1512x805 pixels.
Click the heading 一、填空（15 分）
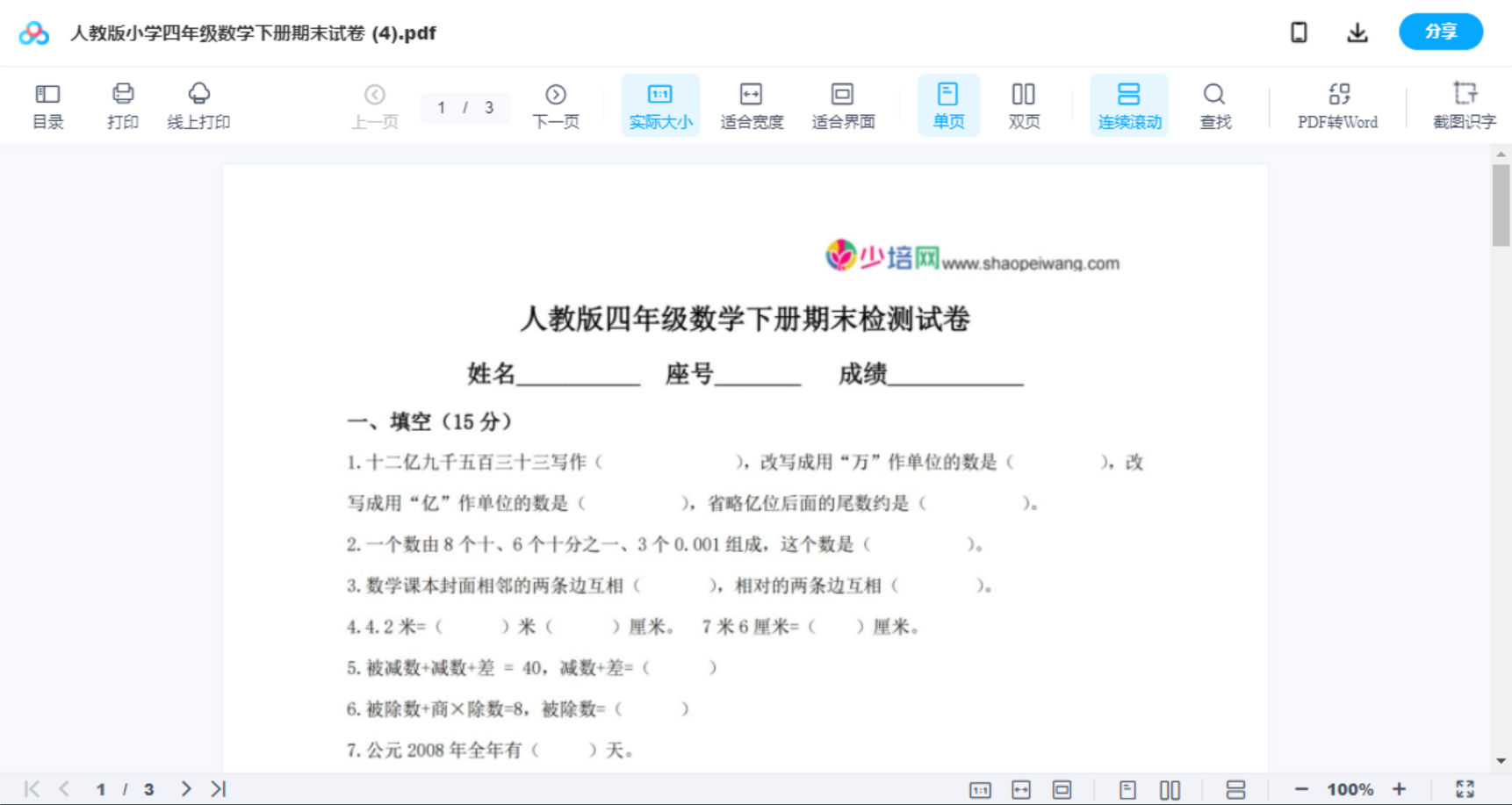pyautogui.click(x=429, y=421)
